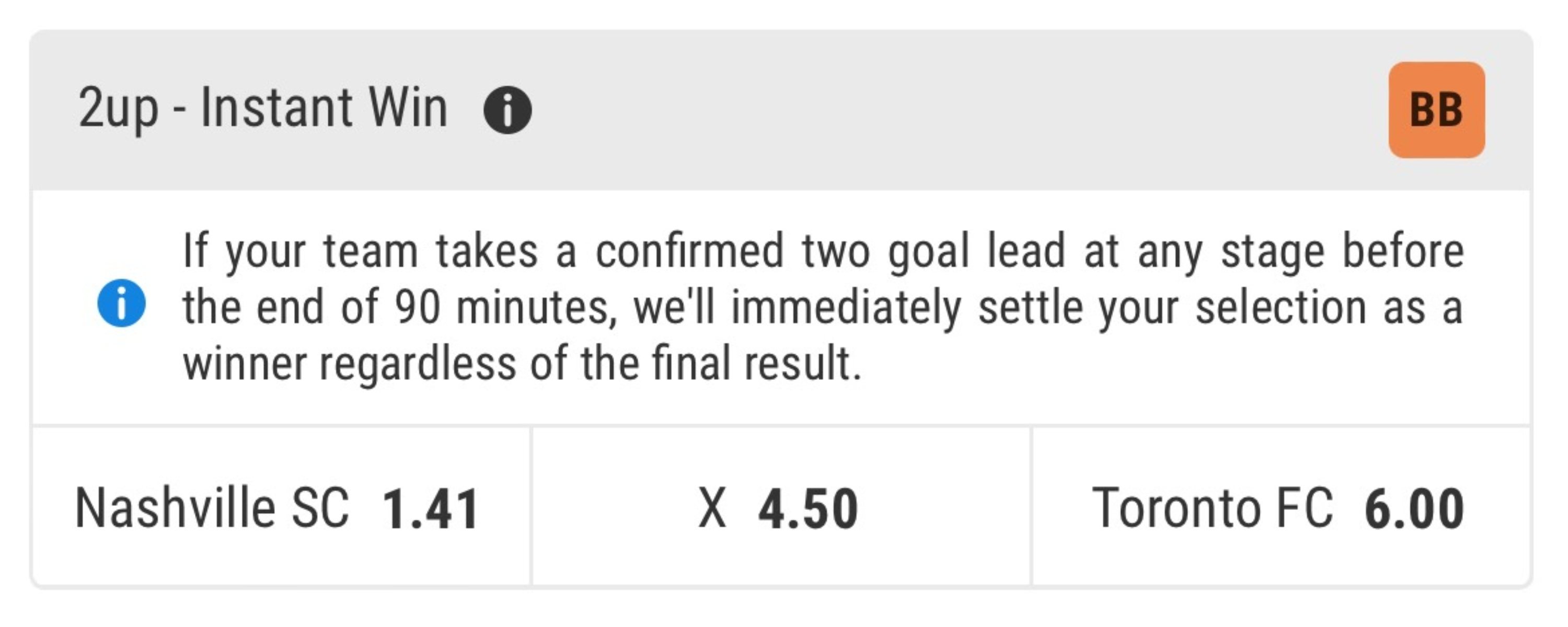The height and width of the screenshot is (627, 1568).
Task: Toggle the Toronto FC 6.00 selection
Action: tap(1281, 507)
